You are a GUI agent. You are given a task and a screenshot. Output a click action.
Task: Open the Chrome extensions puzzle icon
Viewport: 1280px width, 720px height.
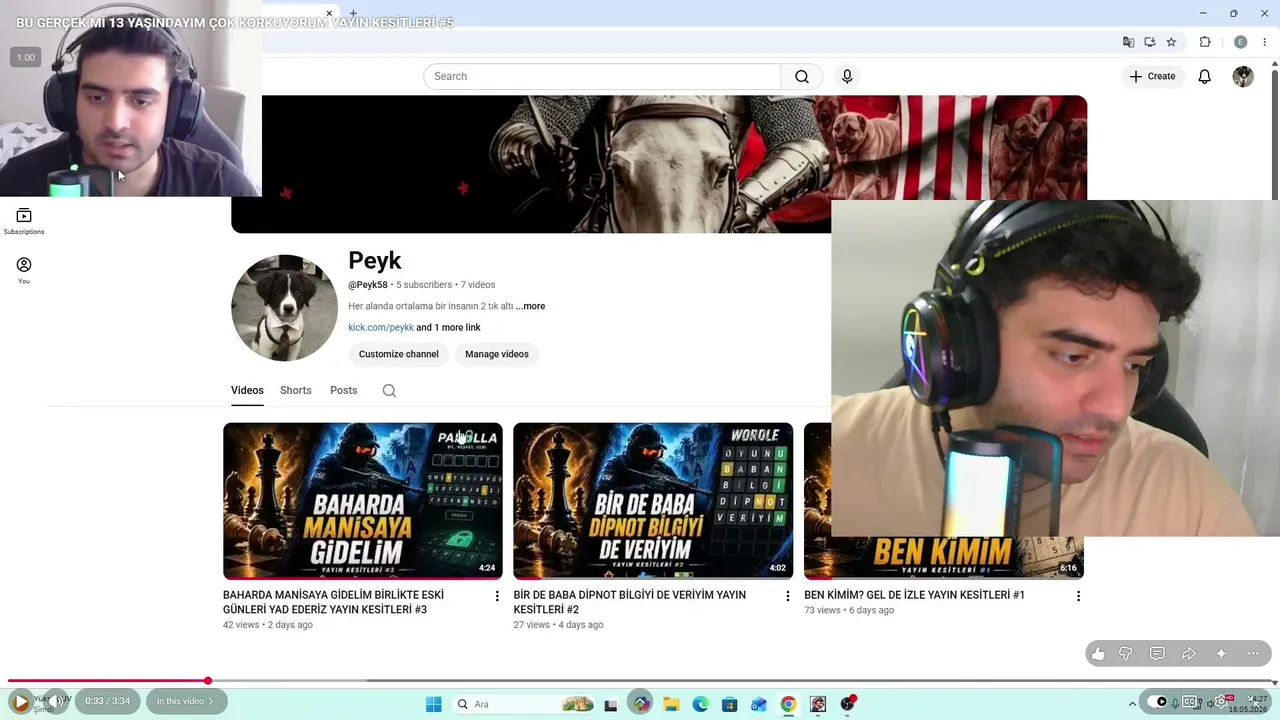1205,42
